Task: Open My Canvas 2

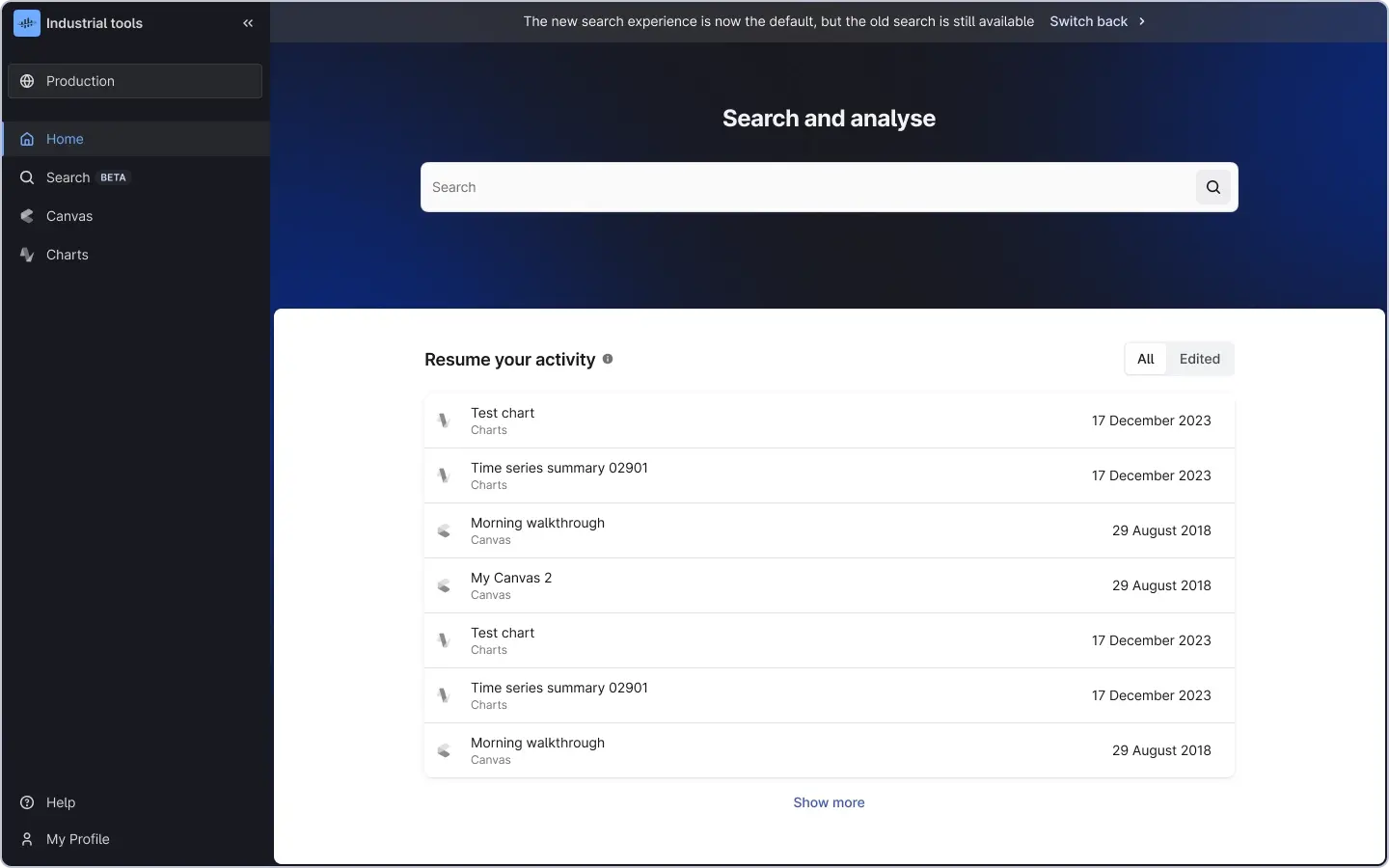Action: [830, 585]
